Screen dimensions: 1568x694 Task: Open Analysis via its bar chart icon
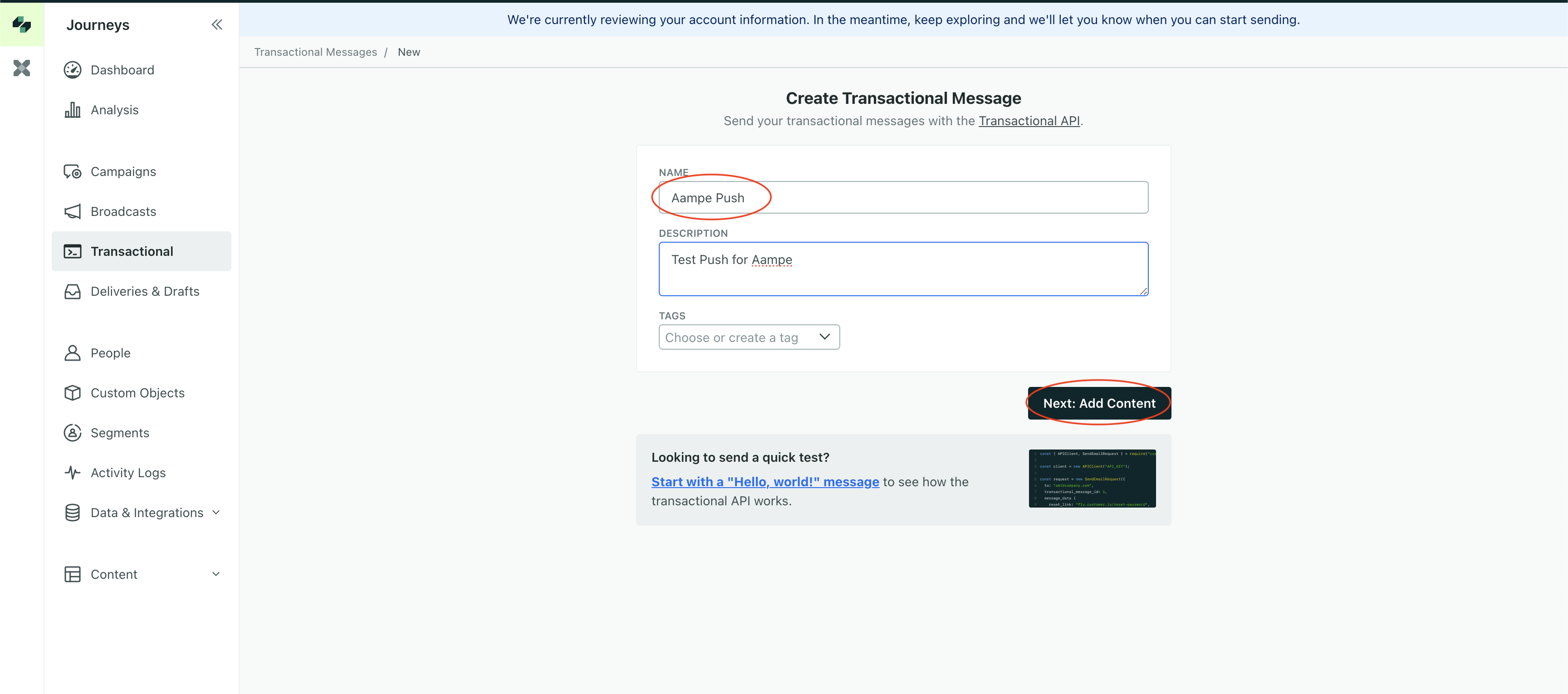tap(73, 110)
